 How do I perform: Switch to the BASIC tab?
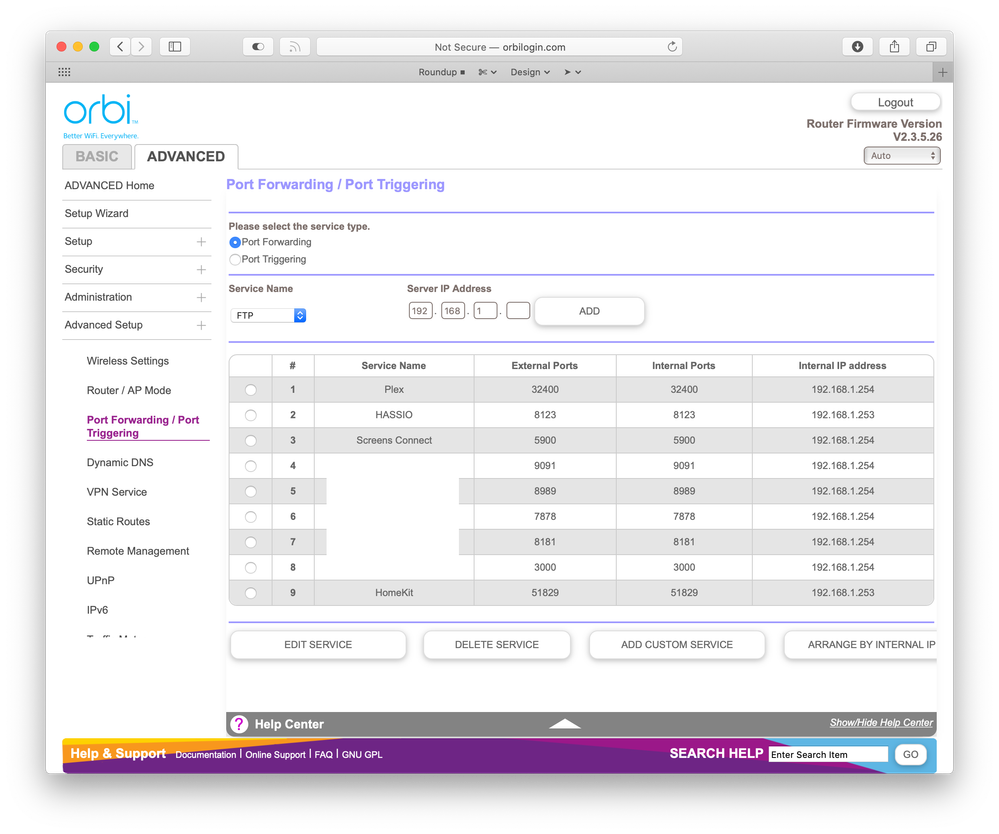coord(96,156)
